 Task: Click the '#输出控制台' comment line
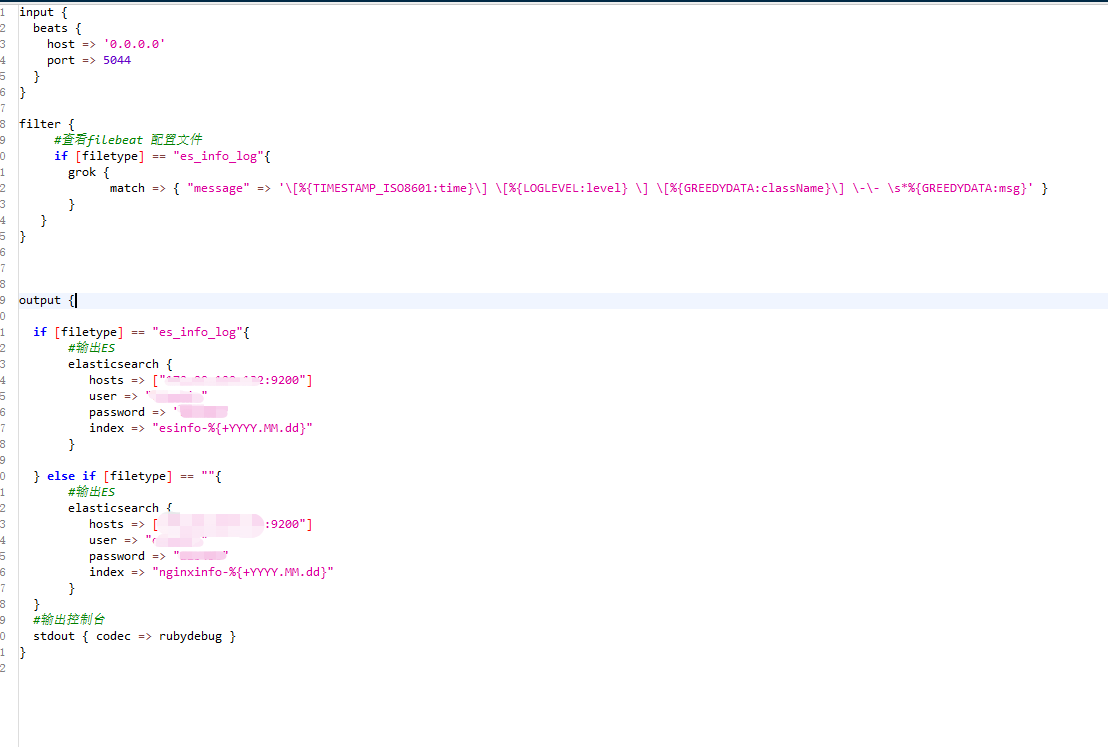(68, 620)
